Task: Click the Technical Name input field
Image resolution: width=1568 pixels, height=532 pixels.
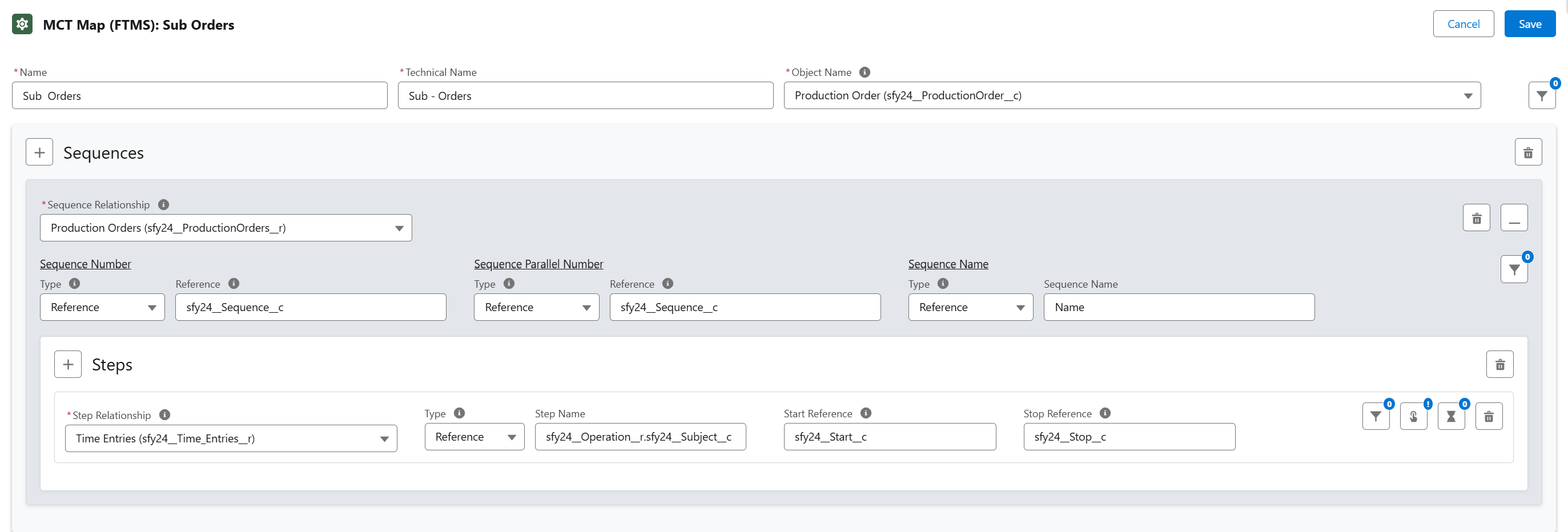Action: coord(585,95)
